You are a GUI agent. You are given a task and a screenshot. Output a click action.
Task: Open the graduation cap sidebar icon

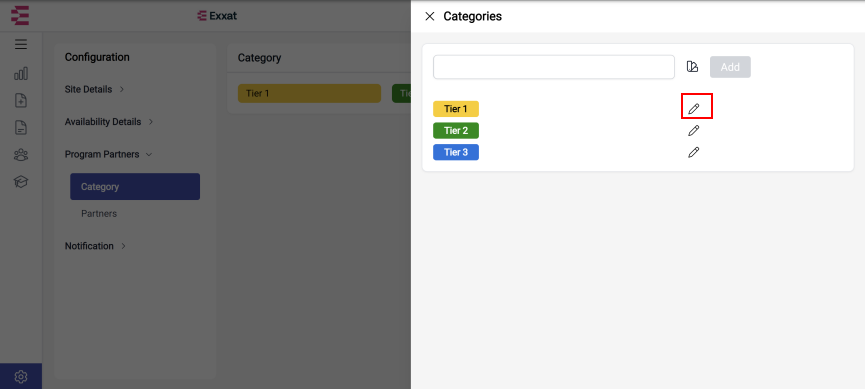click(21, 182)
